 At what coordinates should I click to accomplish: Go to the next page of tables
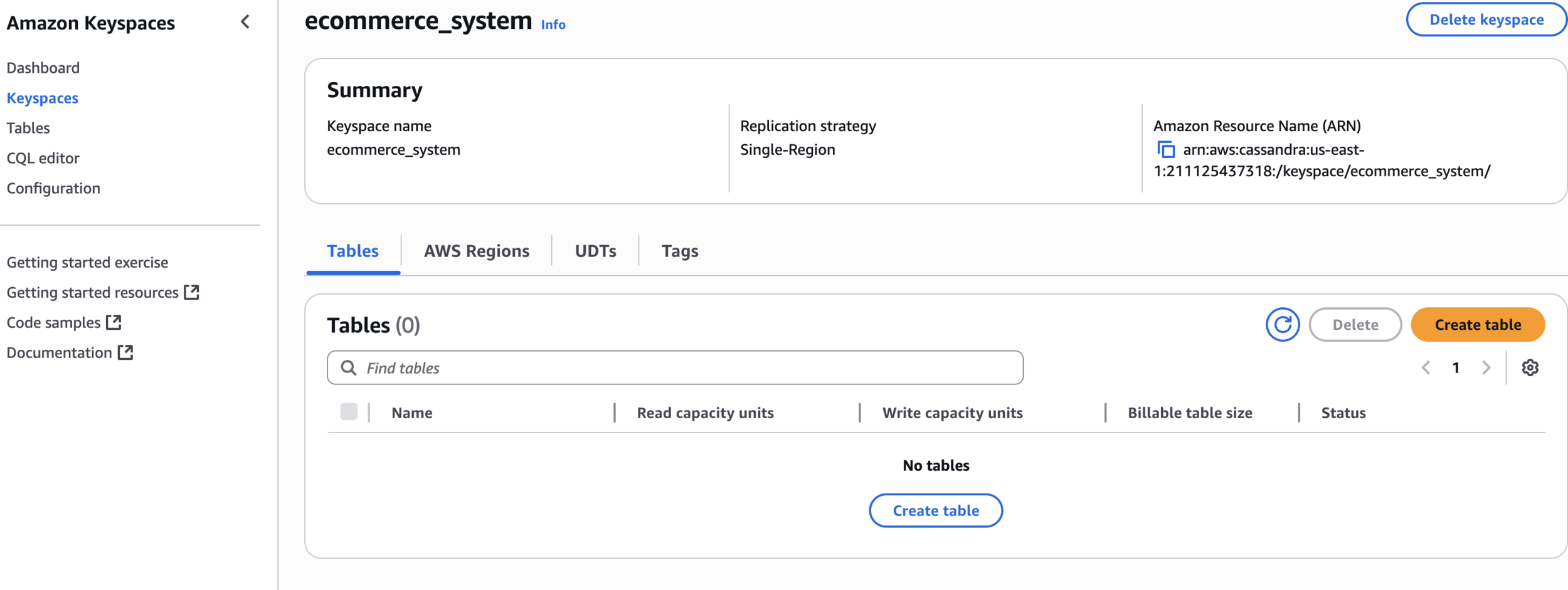(x=1485, y=368)
